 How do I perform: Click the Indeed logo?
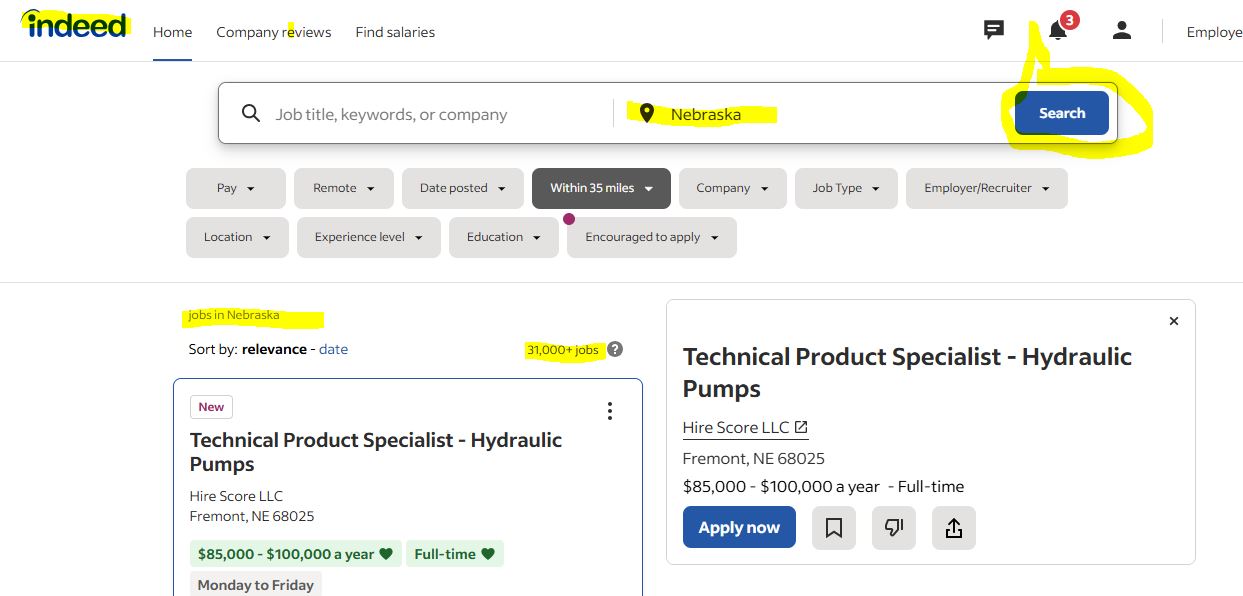pos(77,24)
